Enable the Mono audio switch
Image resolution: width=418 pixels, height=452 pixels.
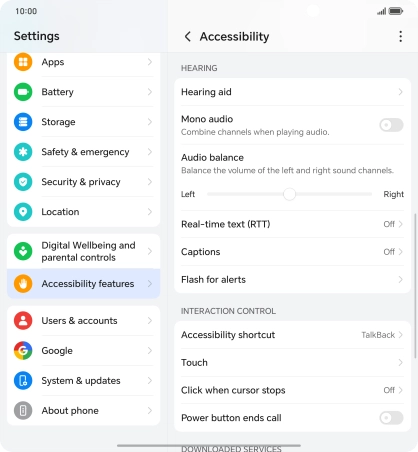(391, 125)
